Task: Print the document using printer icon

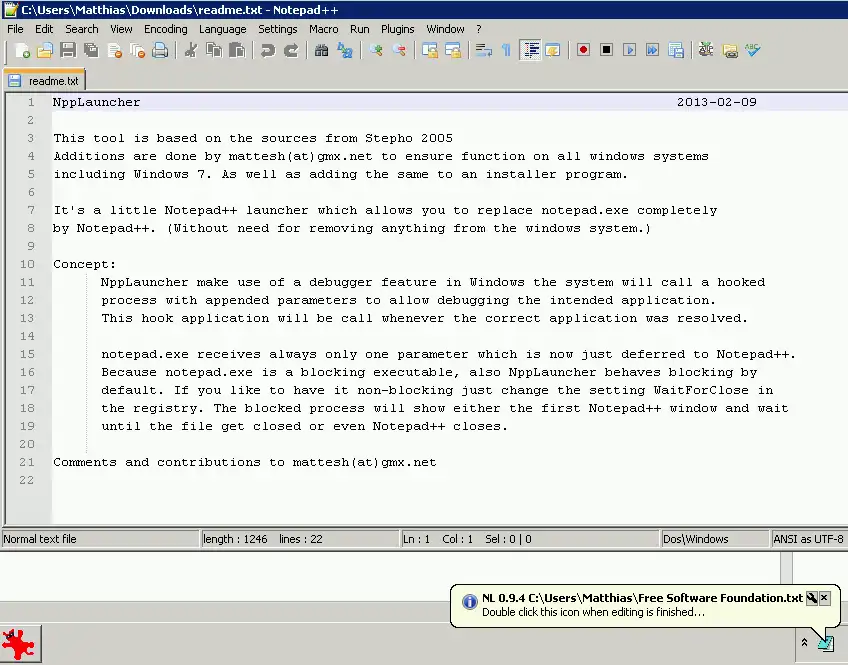Action: [160, 50]
